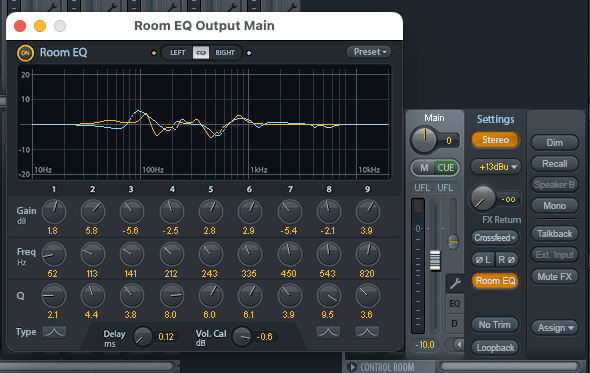
Task: Click the Talkback button
Action: point(555,234)
